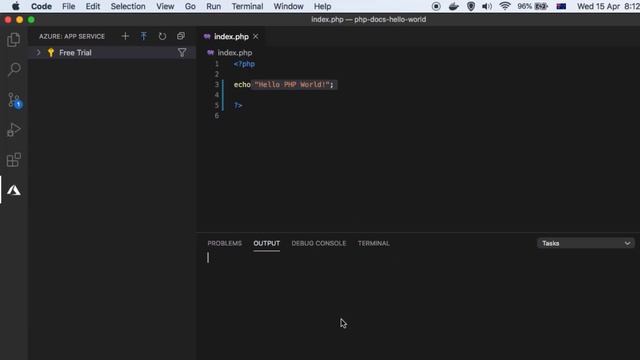
Task: Open the Explorer view in activity bar
Action: coord(13,40)
